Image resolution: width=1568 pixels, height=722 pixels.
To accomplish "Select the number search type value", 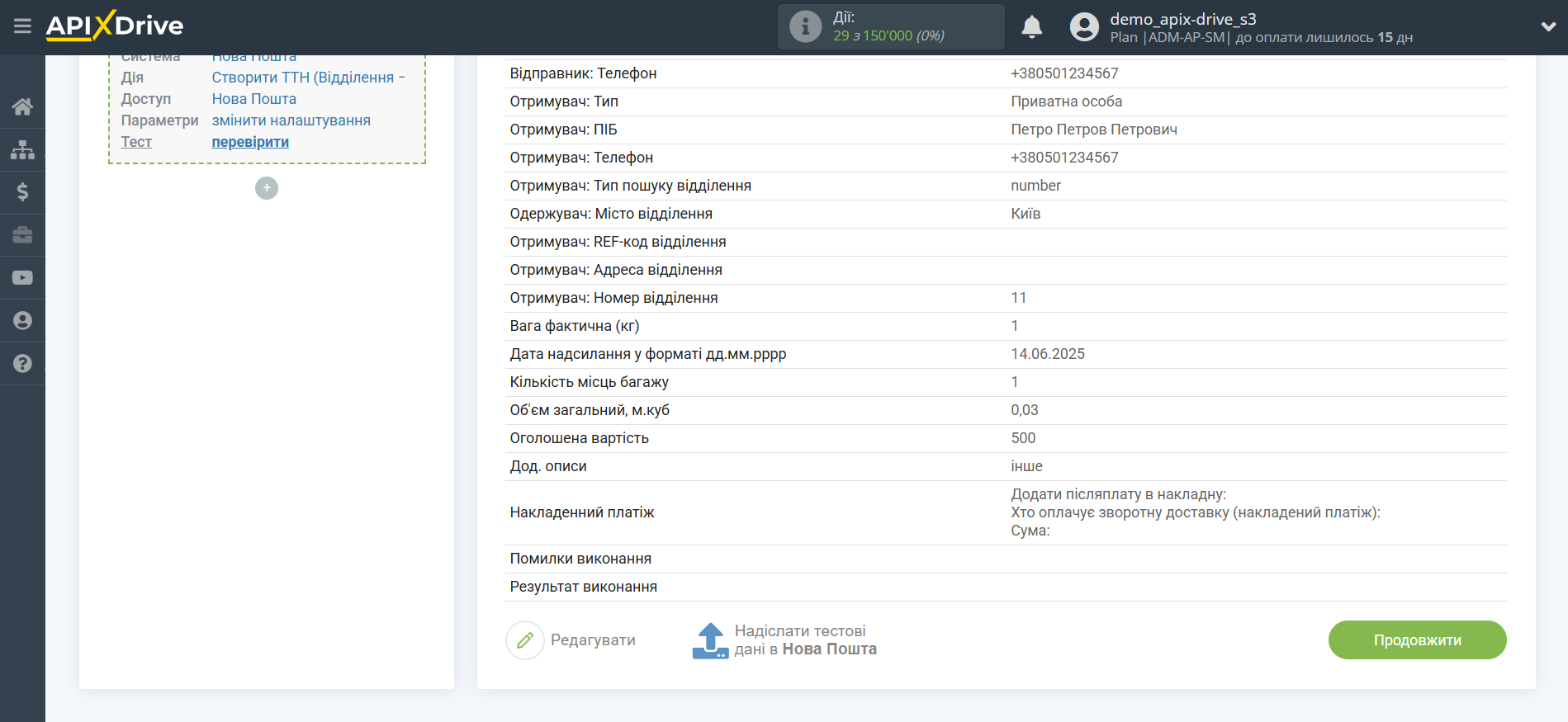I will tap(1035, 186).
